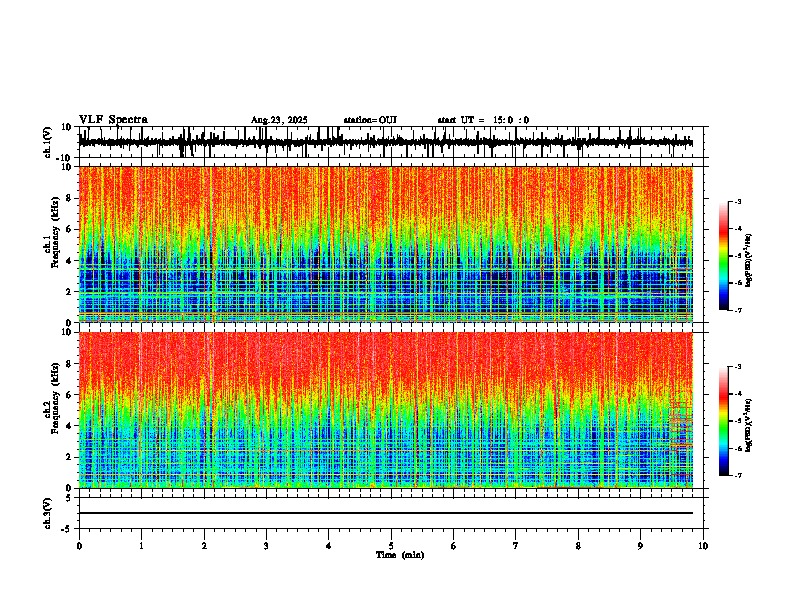
Task: Click the log(PSD) label beside ch.2 colorbar
Action: [x=749, y=425]
